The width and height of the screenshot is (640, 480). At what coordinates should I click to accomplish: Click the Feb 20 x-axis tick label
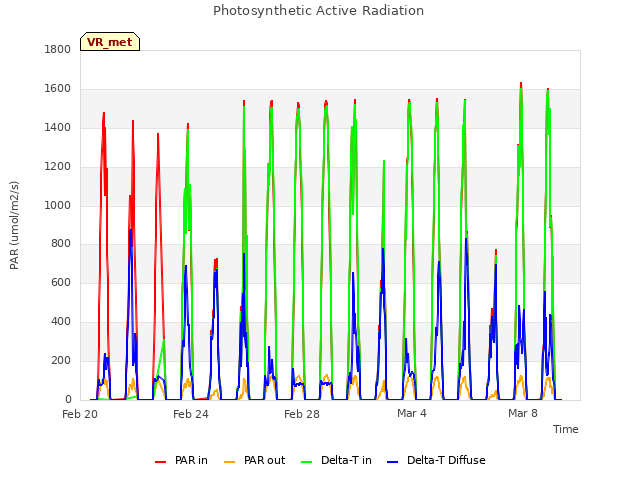tap(80, 414)
